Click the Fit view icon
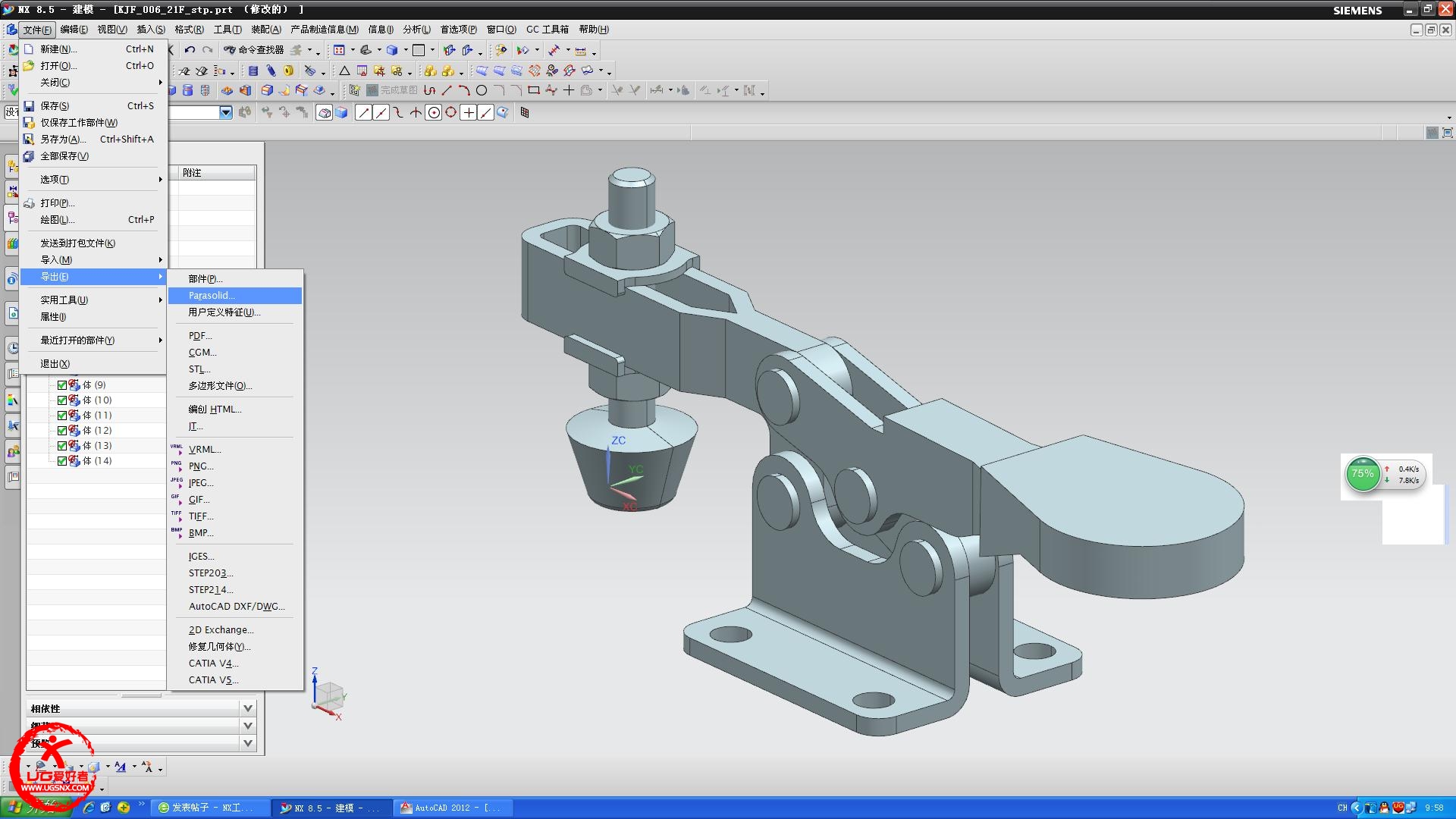Image resolution: width=1456 pixels, height=819 pixels. [339, 50]
